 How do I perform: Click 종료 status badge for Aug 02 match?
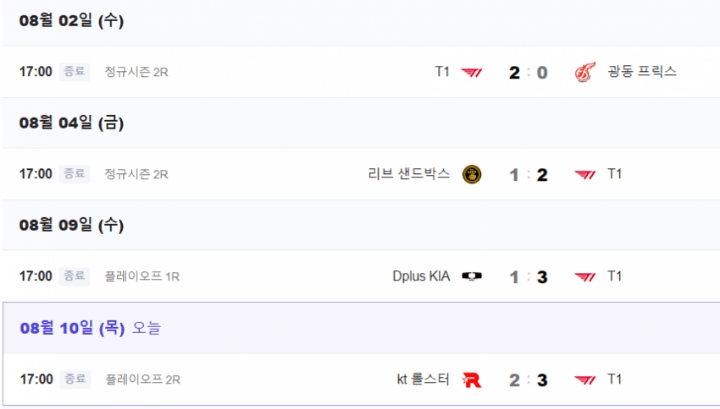point(75,72)
